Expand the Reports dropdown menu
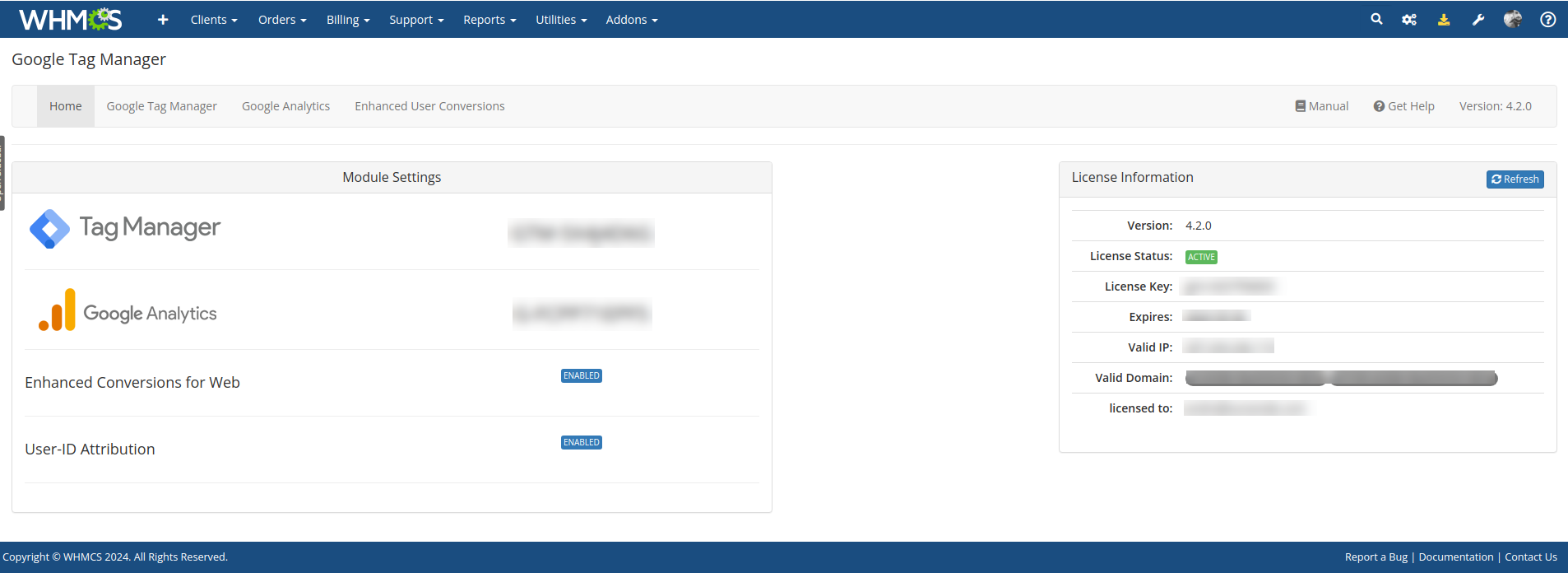Viewport: 1568px width, 573px height. pos(489,20)
